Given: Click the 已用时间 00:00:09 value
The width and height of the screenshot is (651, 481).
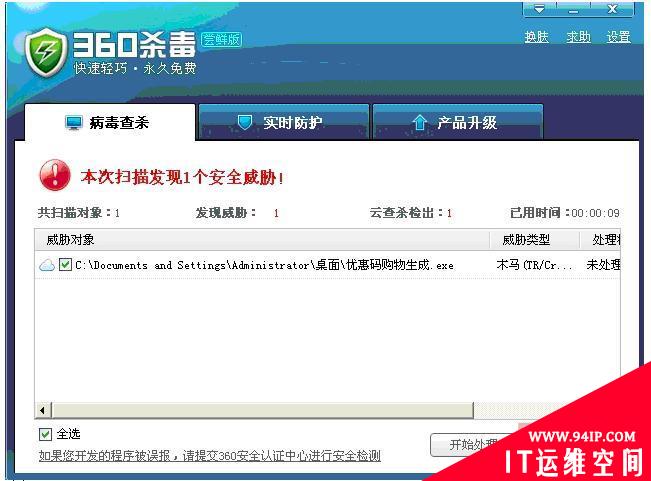Looking at the screenshot, I should click(x=595, y=213).
